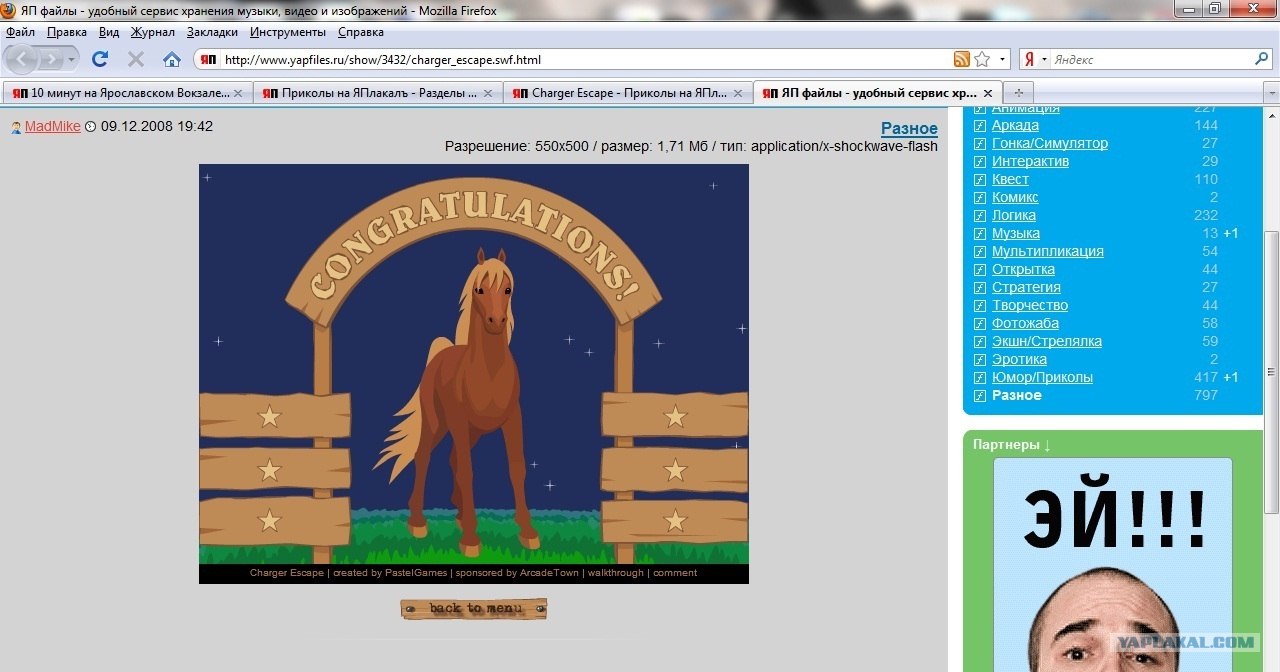The height and width of the screenshot is (672, 1280).
Task: Open a new tab with the plus button
Action: (1019, 93)
